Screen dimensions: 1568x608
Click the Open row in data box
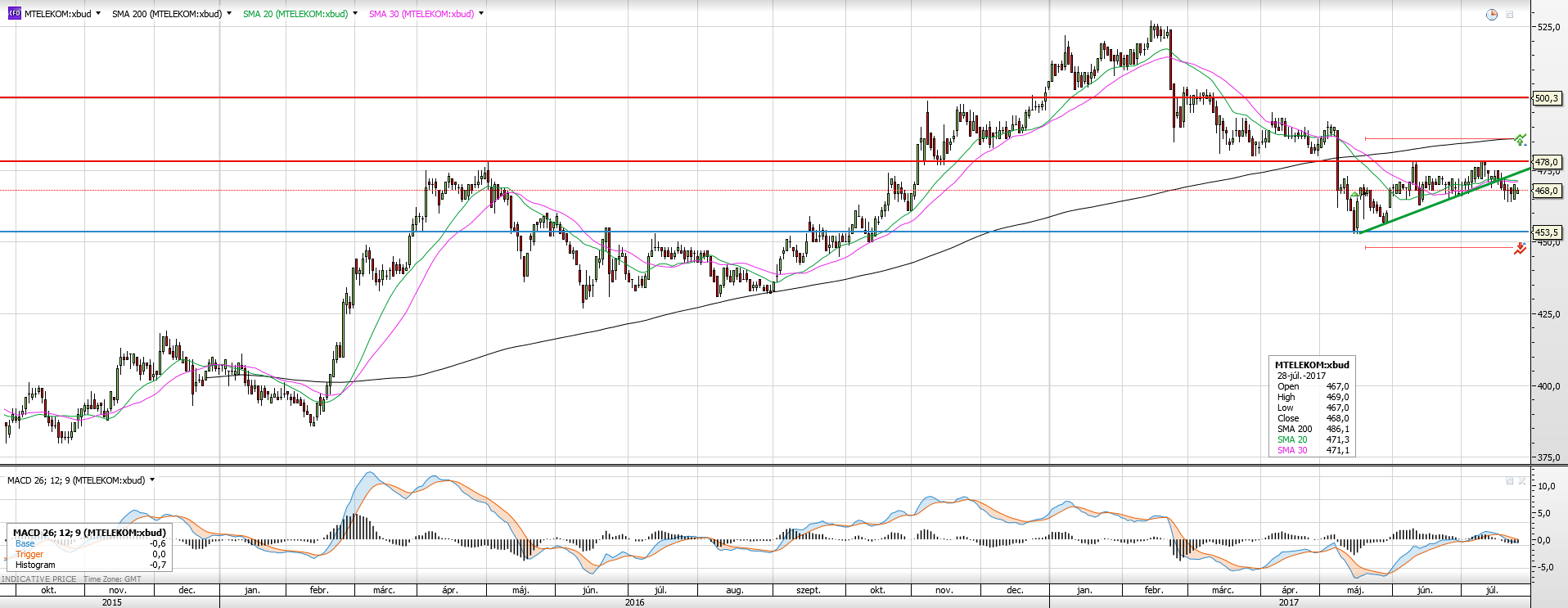(x=1313, y=386)
